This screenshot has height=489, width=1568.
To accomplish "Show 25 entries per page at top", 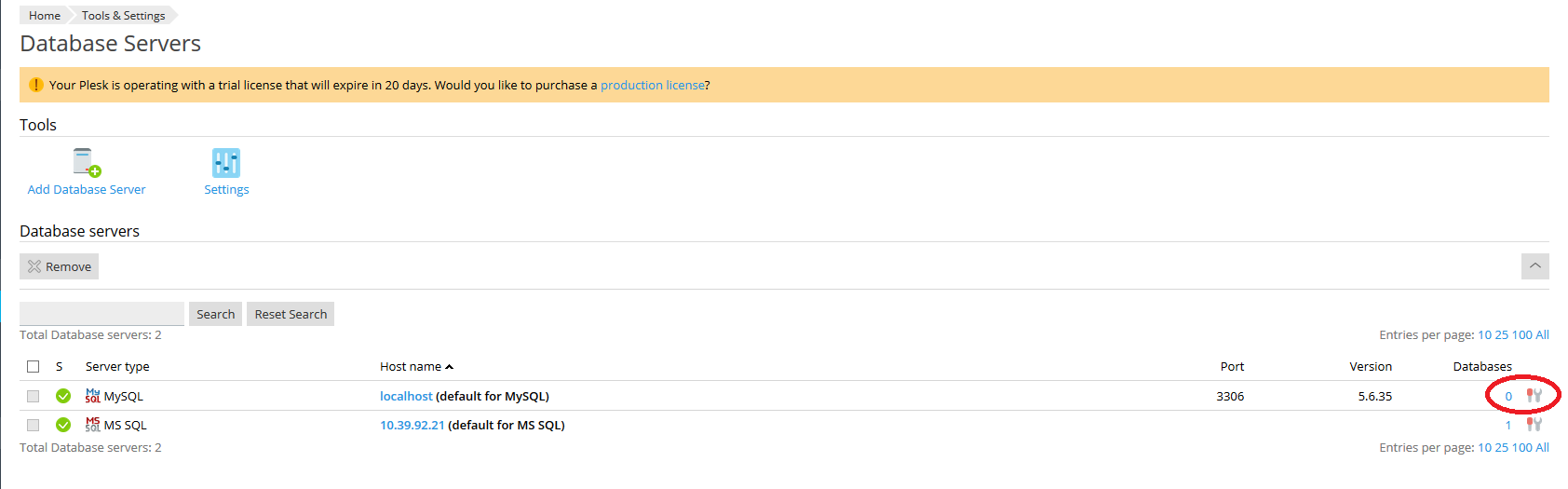I will [x=1501, y=334].
